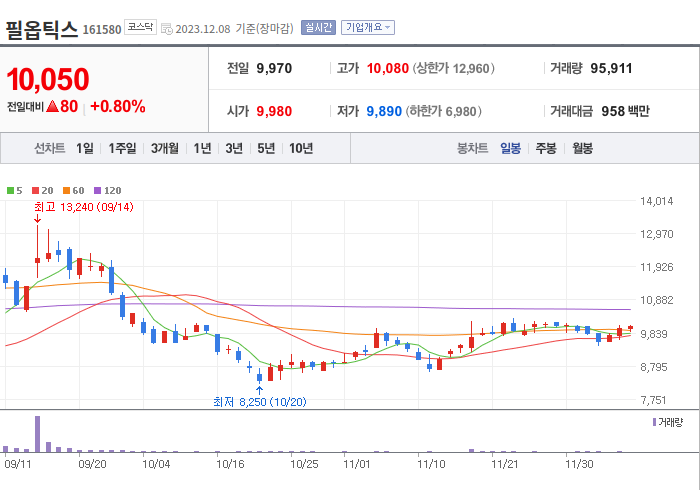Click the 11/30 date axis label
Screen dimensions: 700x490
pyautogui.click(x=579, y=464)
